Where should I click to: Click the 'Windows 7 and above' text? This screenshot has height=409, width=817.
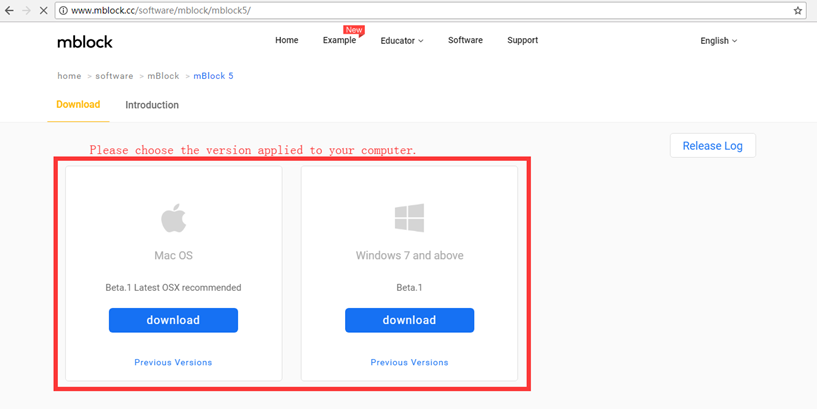coord(410,255)
